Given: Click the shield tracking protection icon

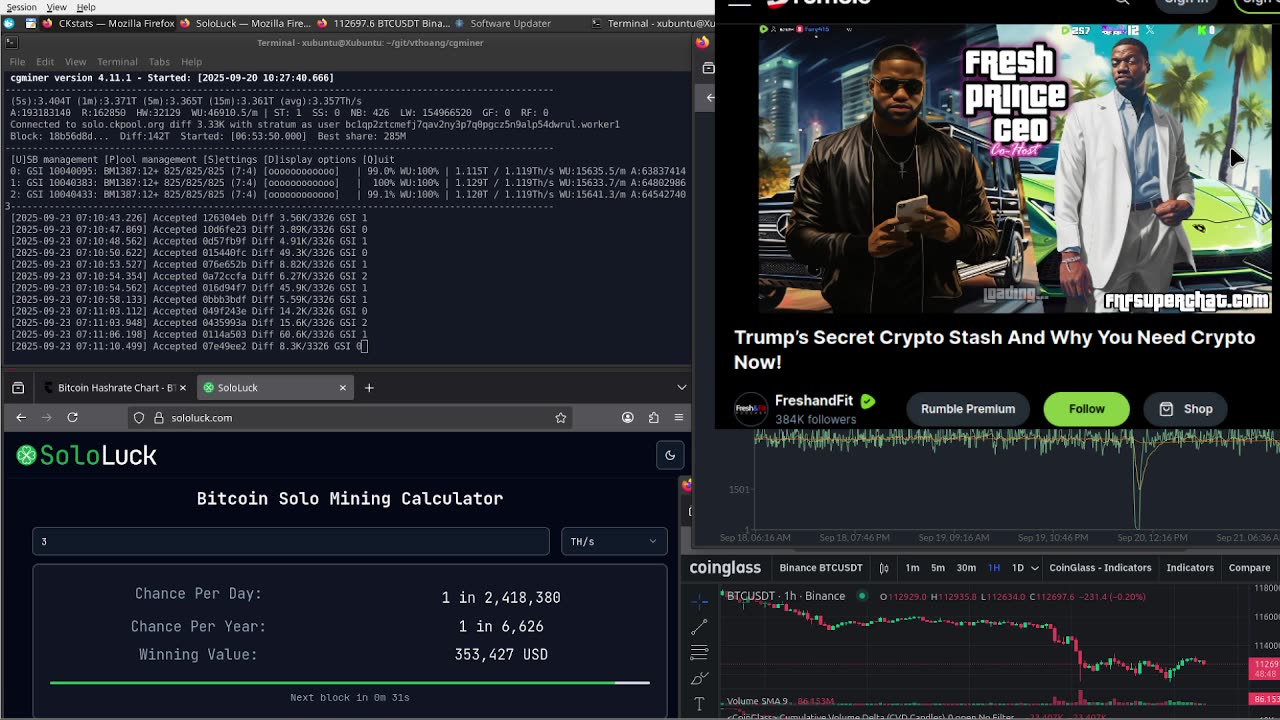Looking at the screenshot, I should coord(139,418).
